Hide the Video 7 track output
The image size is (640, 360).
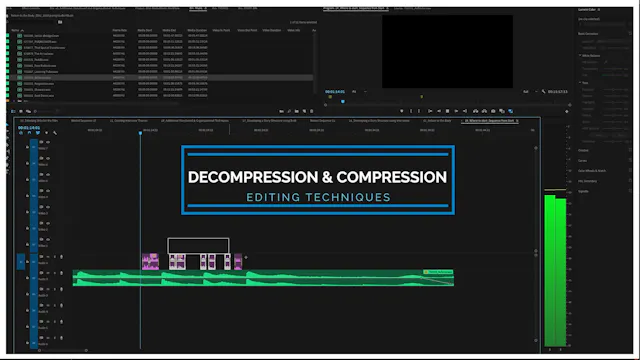[48, 142]
